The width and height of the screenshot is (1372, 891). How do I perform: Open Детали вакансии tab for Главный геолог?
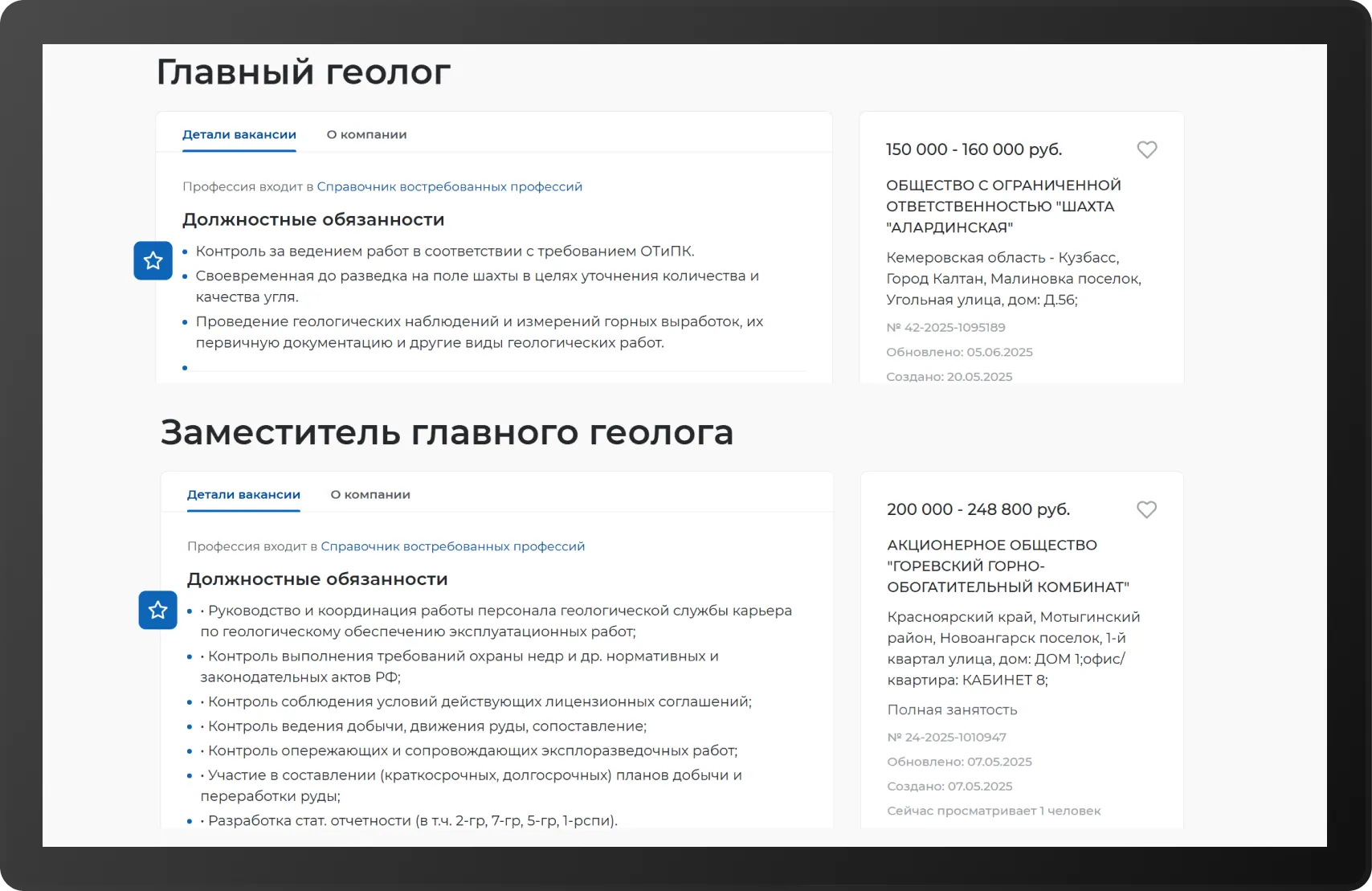[239, 134]
